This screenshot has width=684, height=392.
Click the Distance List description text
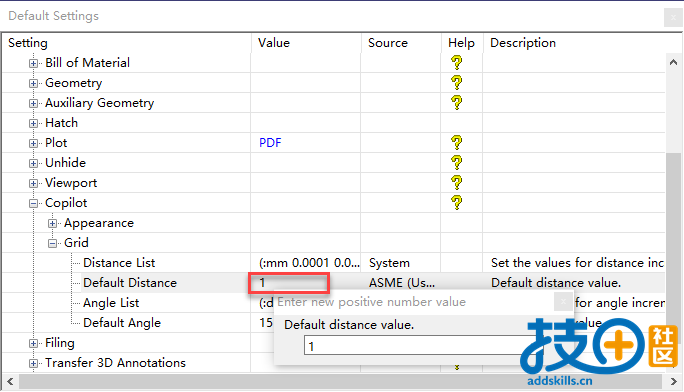coord(577,263)
